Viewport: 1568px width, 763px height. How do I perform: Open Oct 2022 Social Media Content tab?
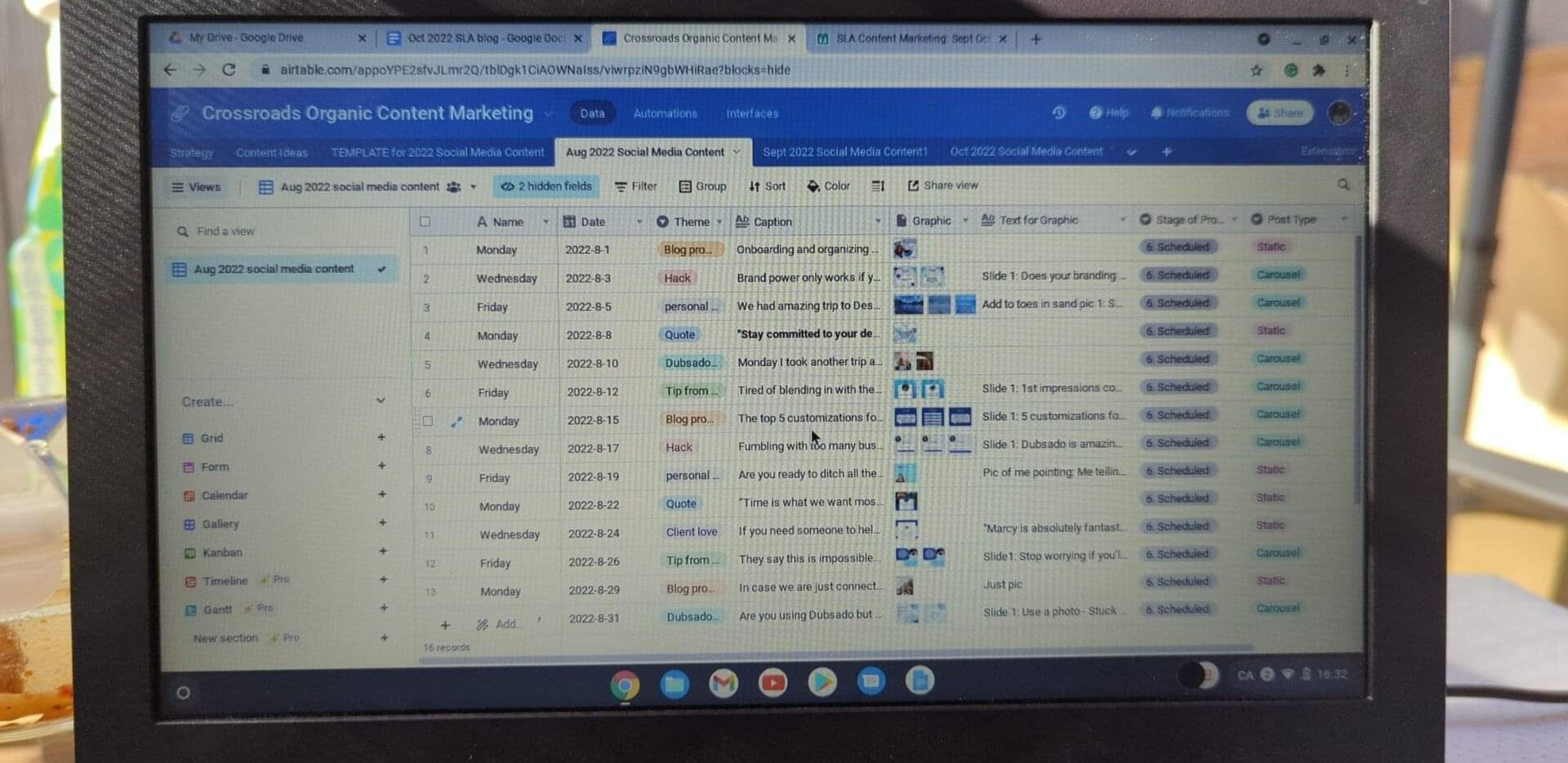(x=1027, y=151)
